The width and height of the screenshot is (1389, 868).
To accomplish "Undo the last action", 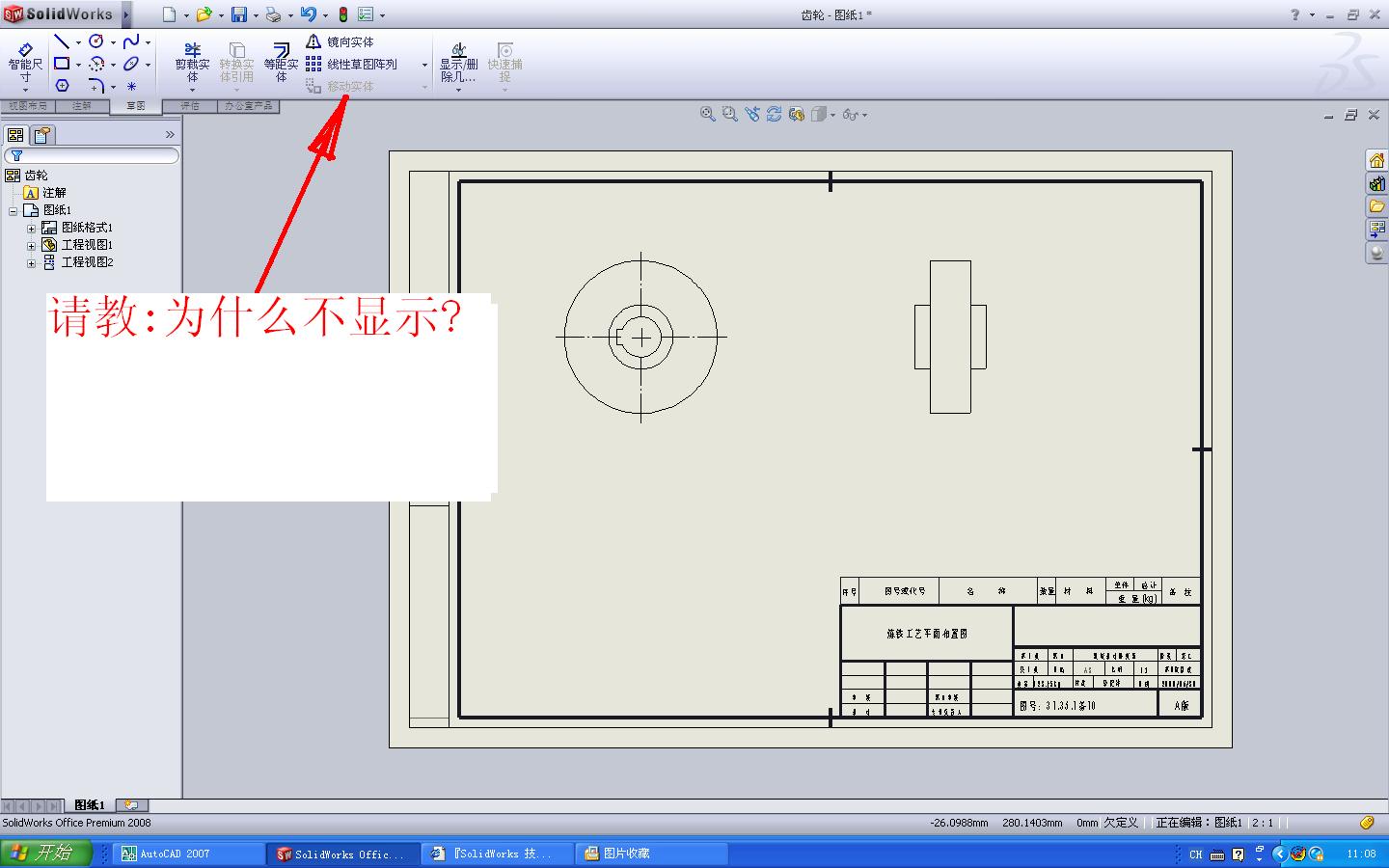I will click(x=308, y=14).
